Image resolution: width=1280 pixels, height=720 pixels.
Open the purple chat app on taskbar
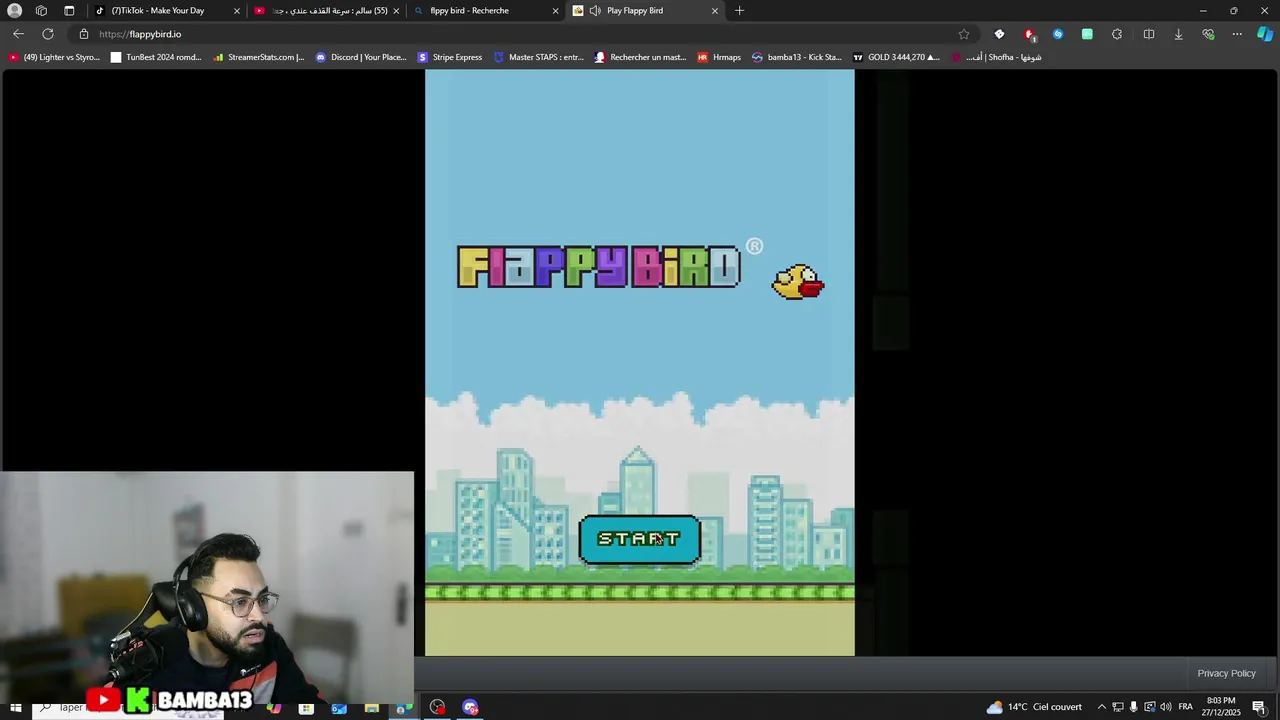click(470, 708)
